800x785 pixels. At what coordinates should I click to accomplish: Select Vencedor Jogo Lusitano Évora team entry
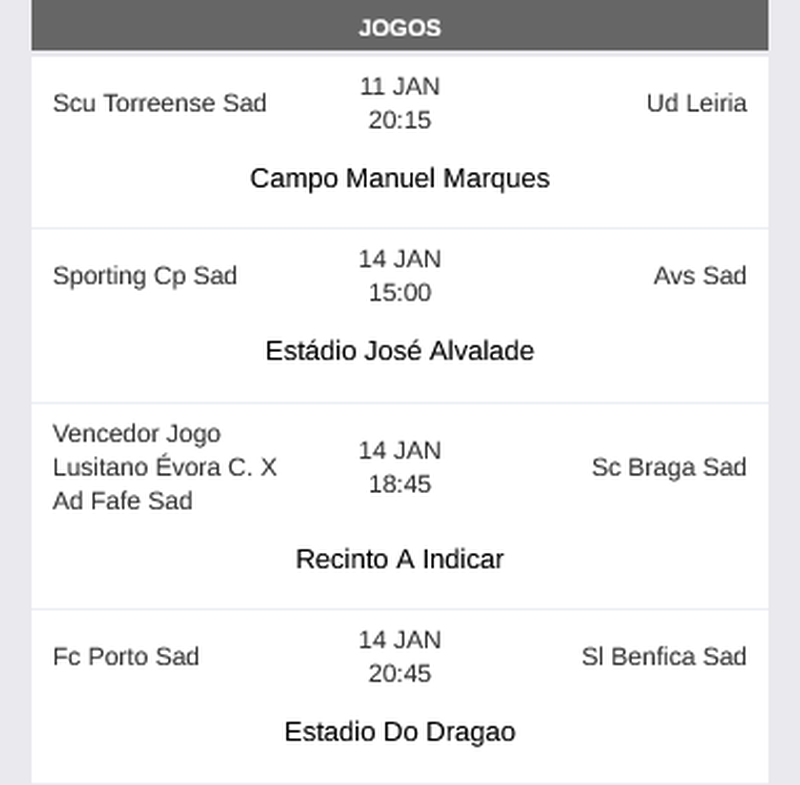pyautogui.click(x=165, y=467)
